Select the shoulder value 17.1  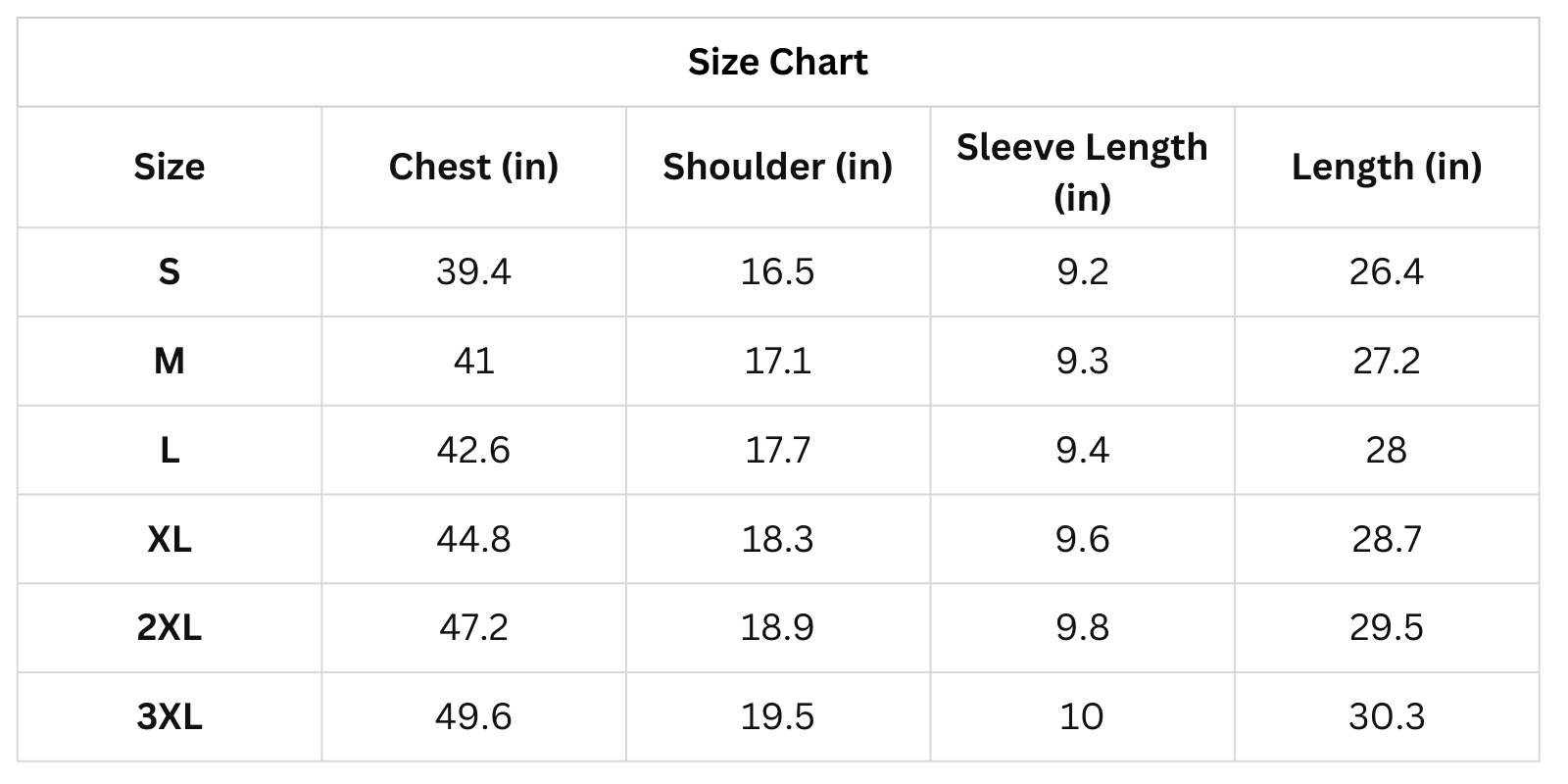tap(777, 361)
